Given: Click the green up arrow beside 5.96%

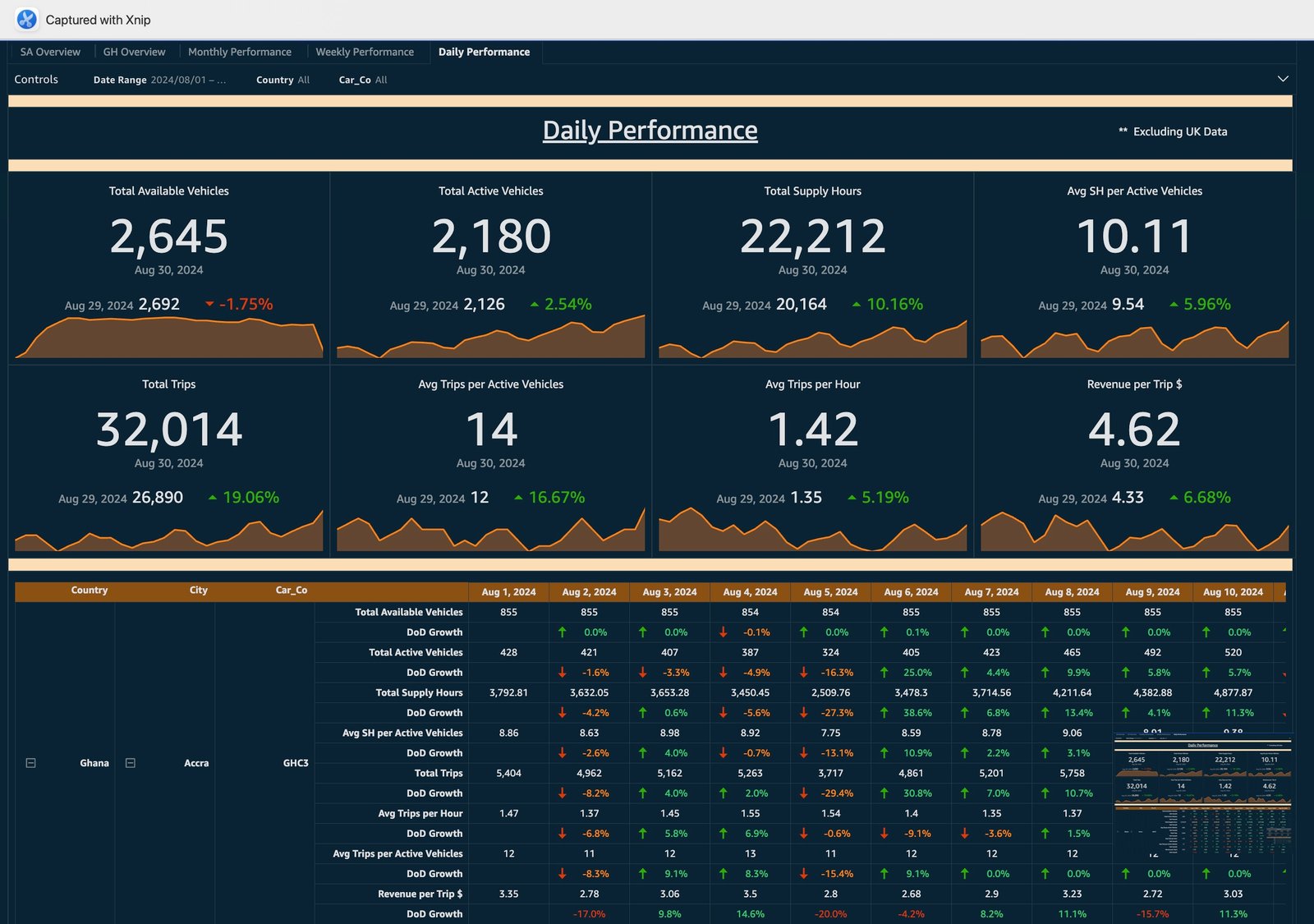Looking at the screenshot, I should (x=1174, y=304).
